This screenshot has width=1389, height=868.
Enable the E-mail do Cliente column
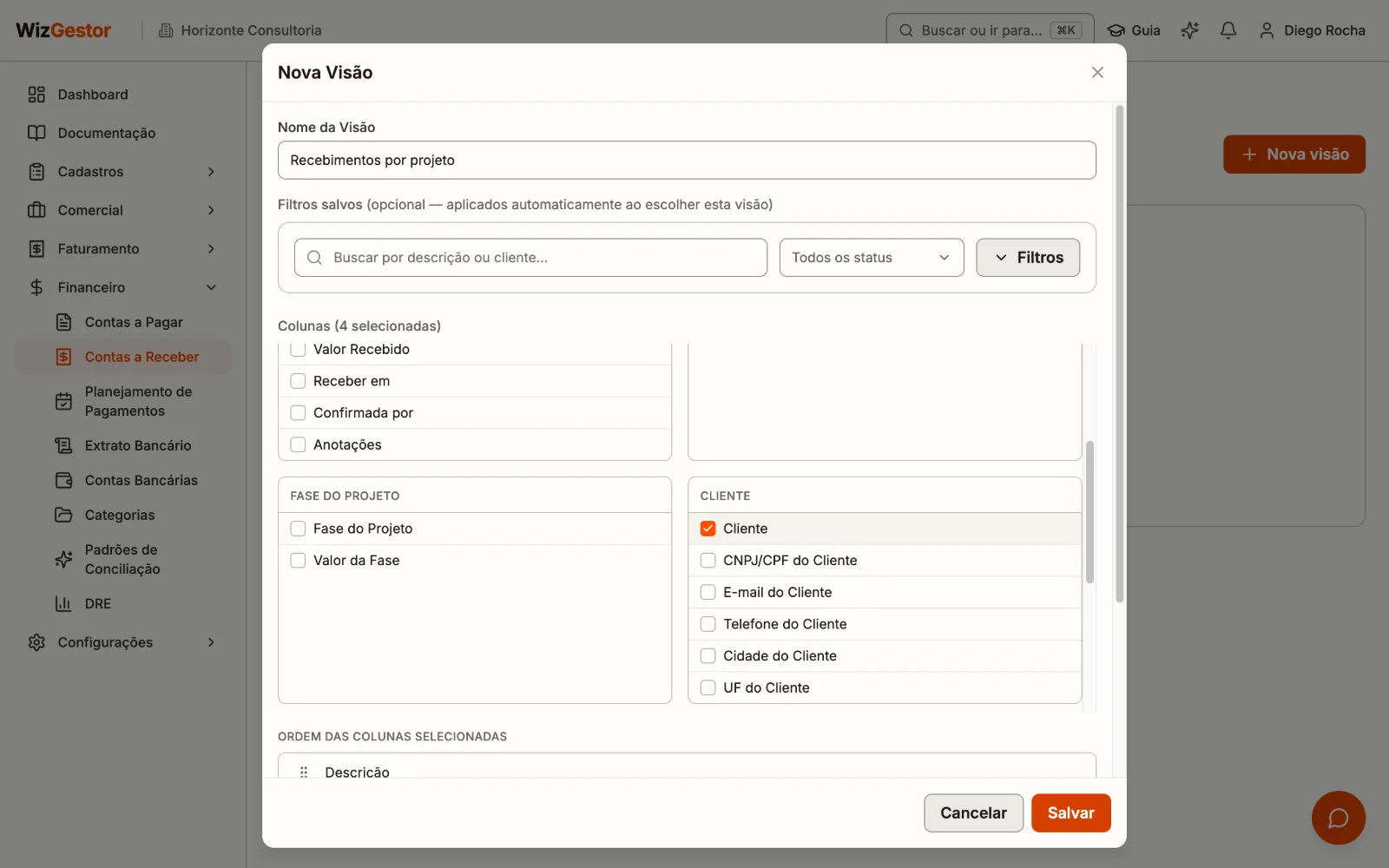click(708, 592)
